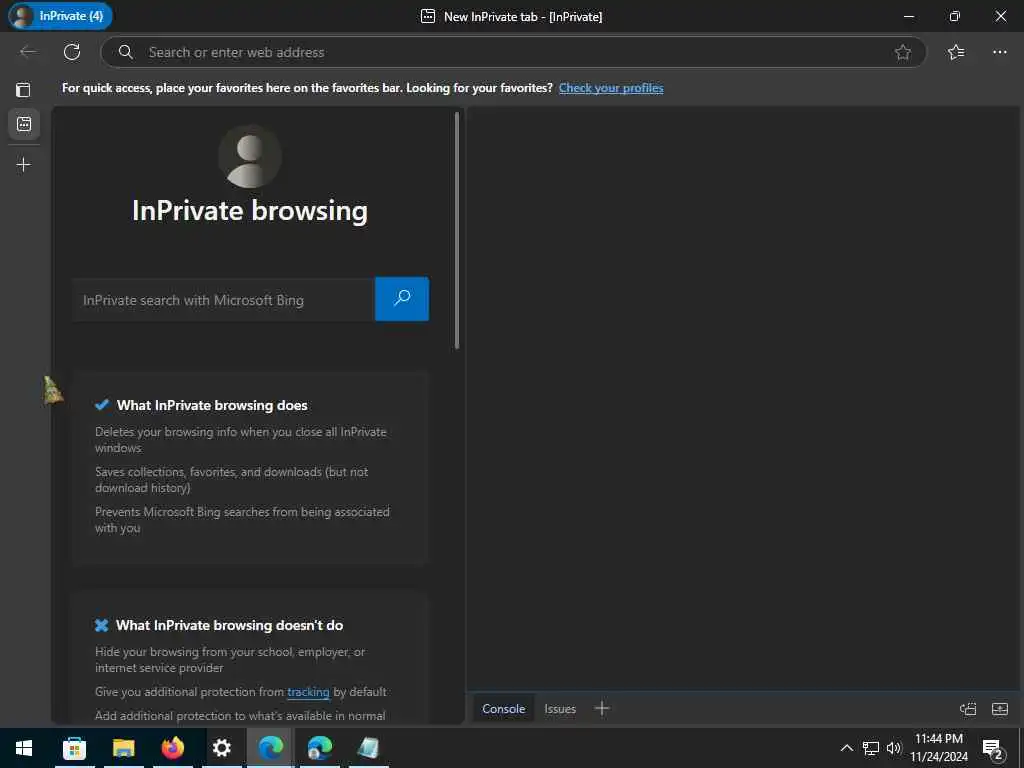This screenshot has width=1024, height=768.
Task: Open the Windows Start menu
Action: (24, 748)
